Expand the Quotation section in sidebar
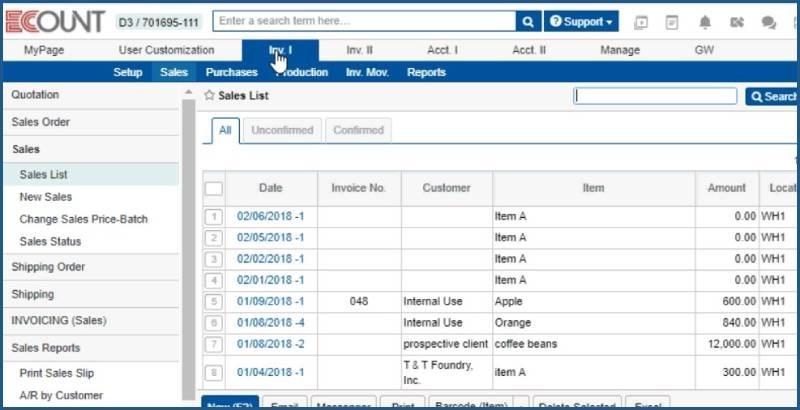The image size is (800, 410). click(35, 95)
